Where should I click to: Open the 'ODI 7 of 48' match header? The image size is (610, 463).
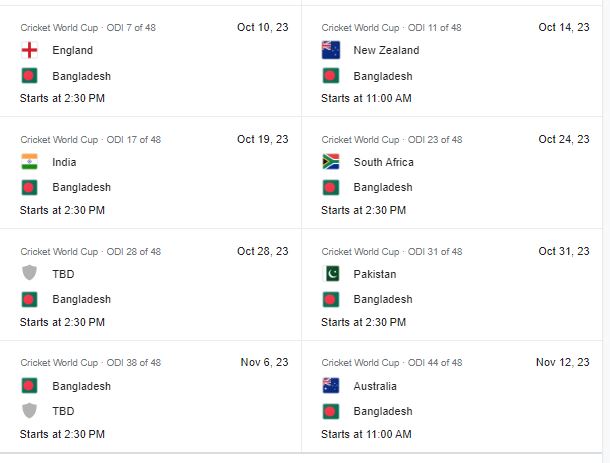click(88, 28)
